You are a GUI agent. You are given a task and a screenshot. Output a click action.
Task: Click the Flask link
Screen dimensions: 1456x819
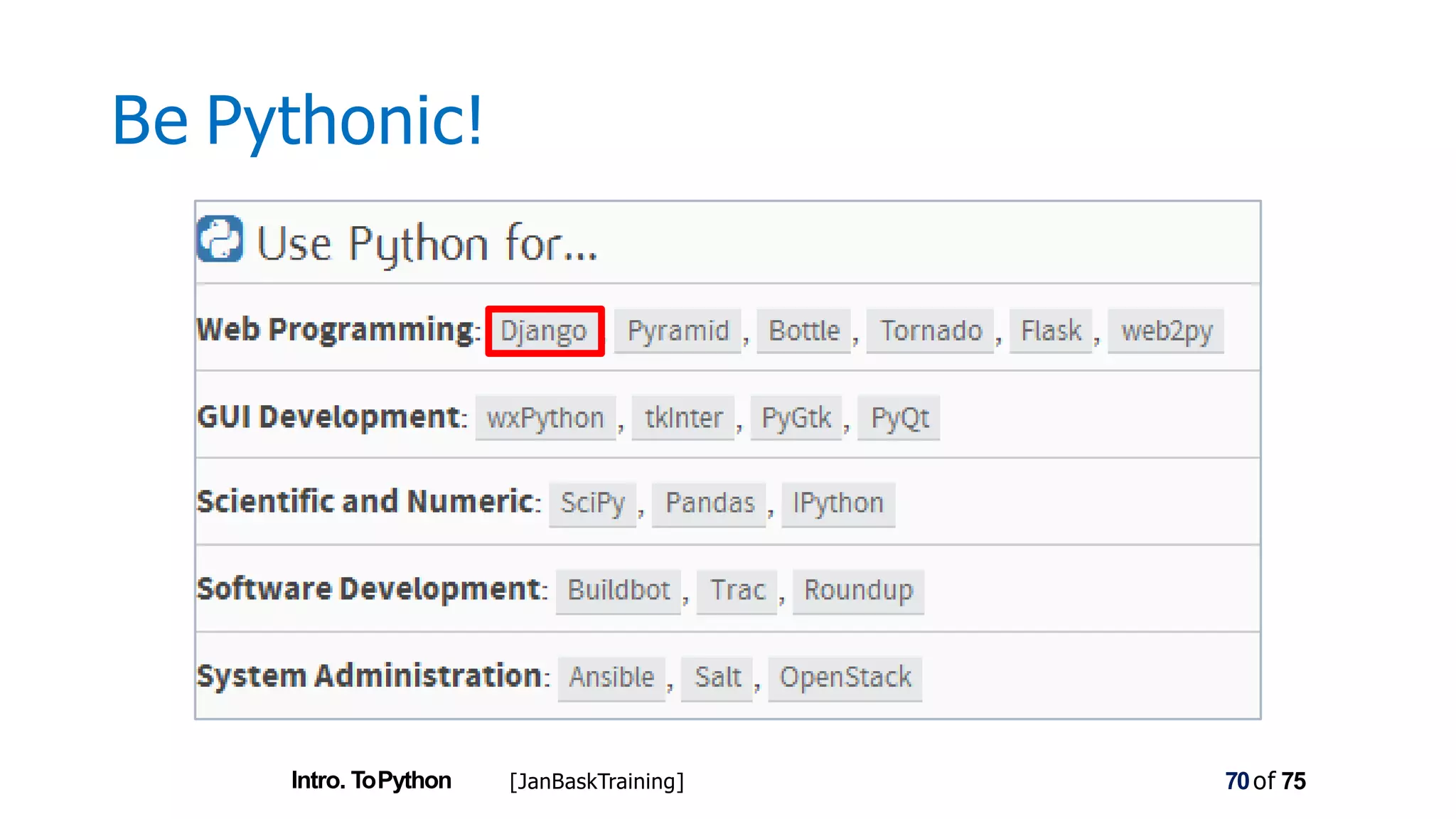[1051, 331]
